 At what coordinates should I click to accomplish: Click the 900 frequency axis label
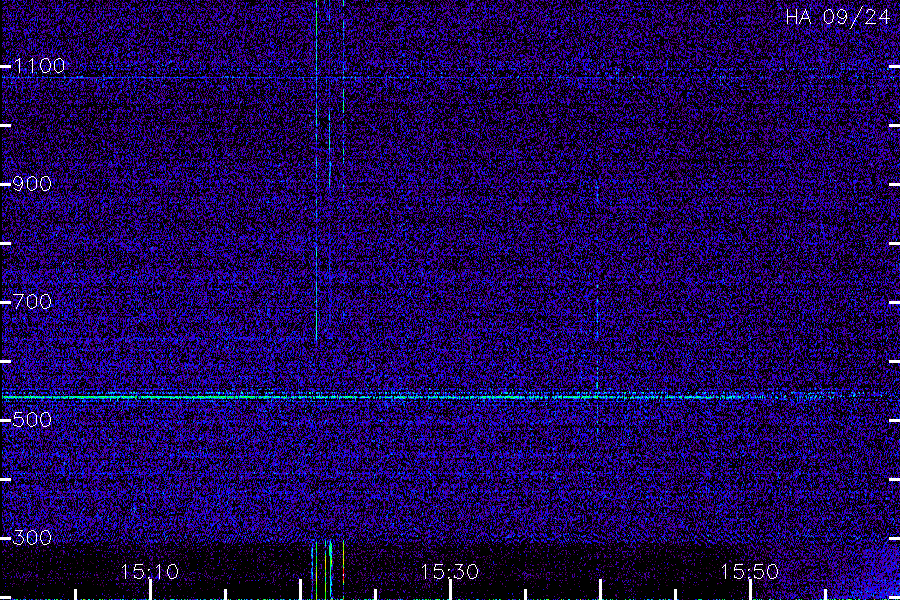(x=32, y=184)
